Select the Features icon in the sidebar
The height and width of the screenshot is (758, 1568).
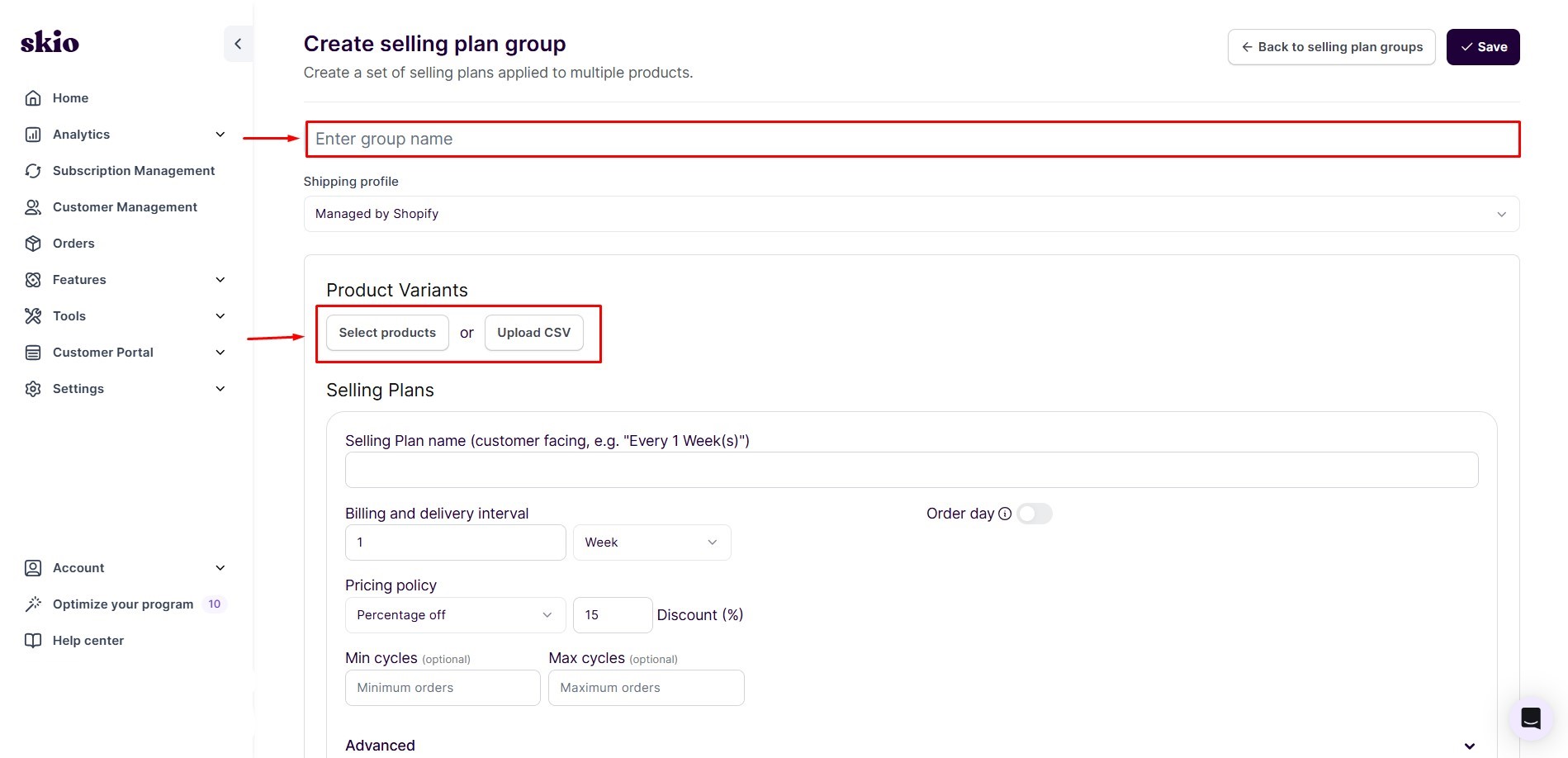coord(33,279)
